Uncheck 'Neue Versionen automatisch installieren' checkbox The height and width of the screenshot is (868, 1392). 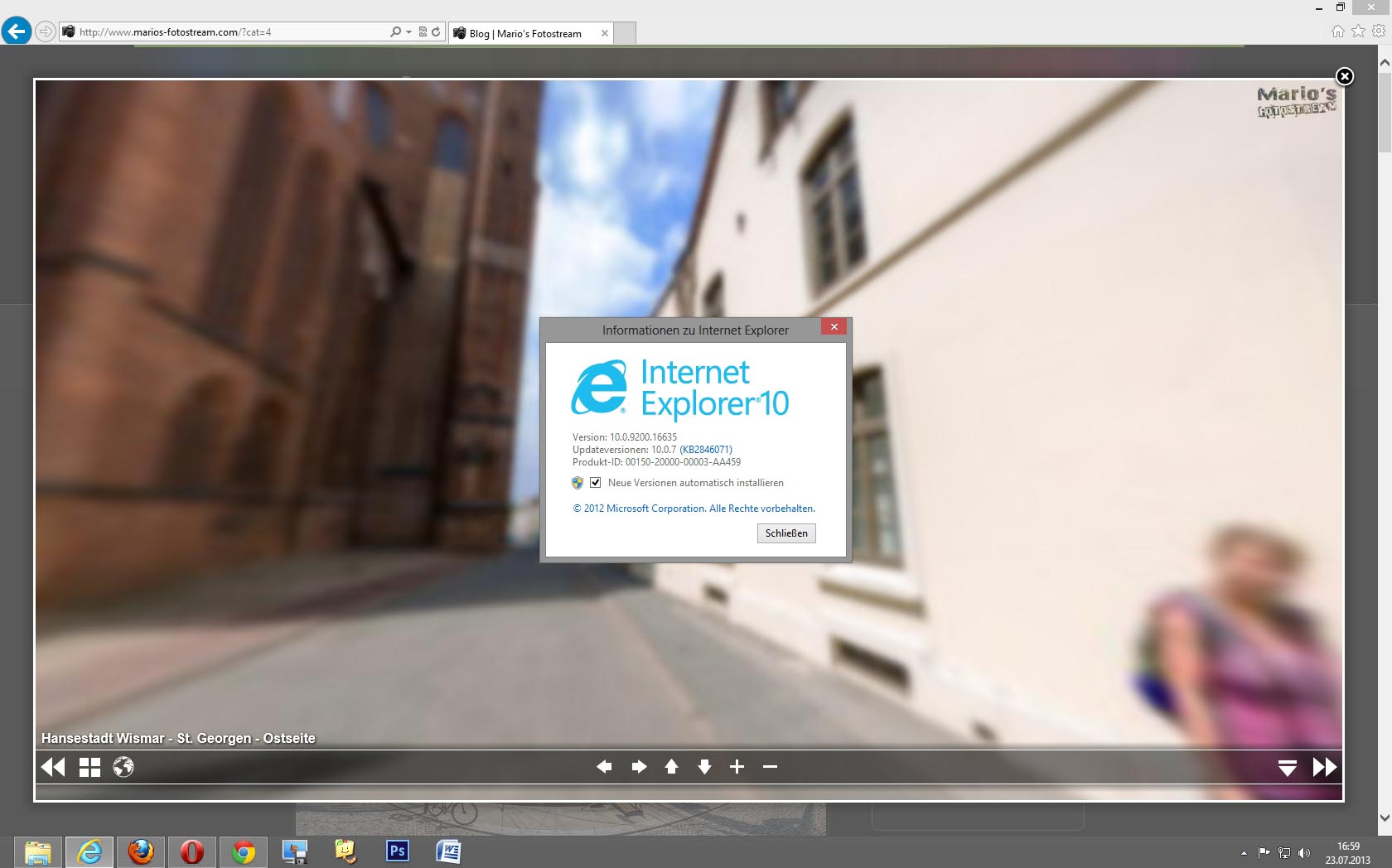[595, 483]
